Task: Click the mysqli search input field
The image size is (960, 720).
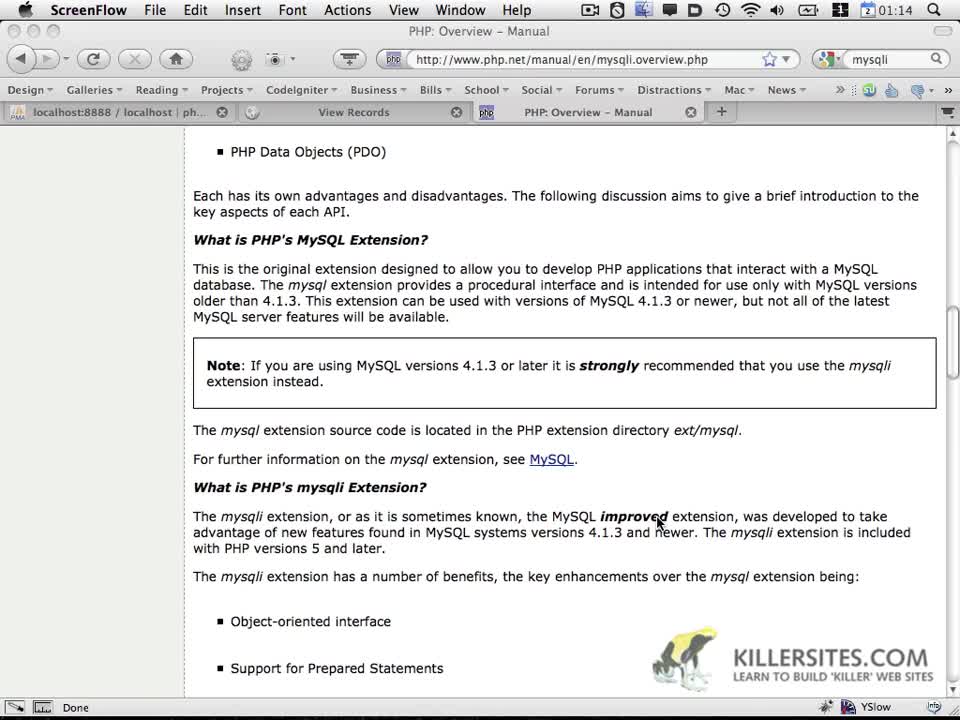Action: (888, 59)
